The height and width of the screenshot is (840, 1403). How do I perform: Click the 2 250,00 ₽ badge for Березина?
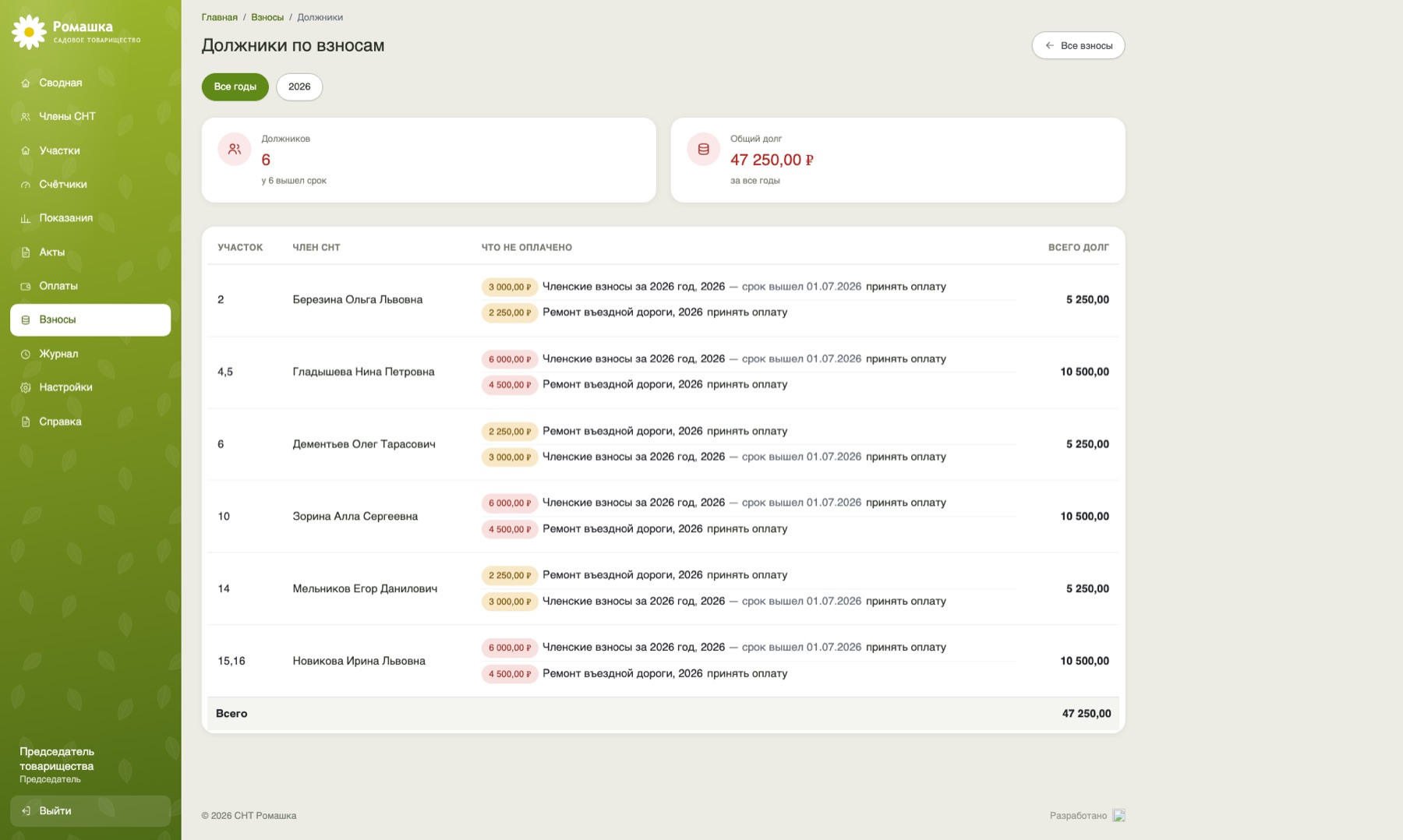[x=510, y=312]
